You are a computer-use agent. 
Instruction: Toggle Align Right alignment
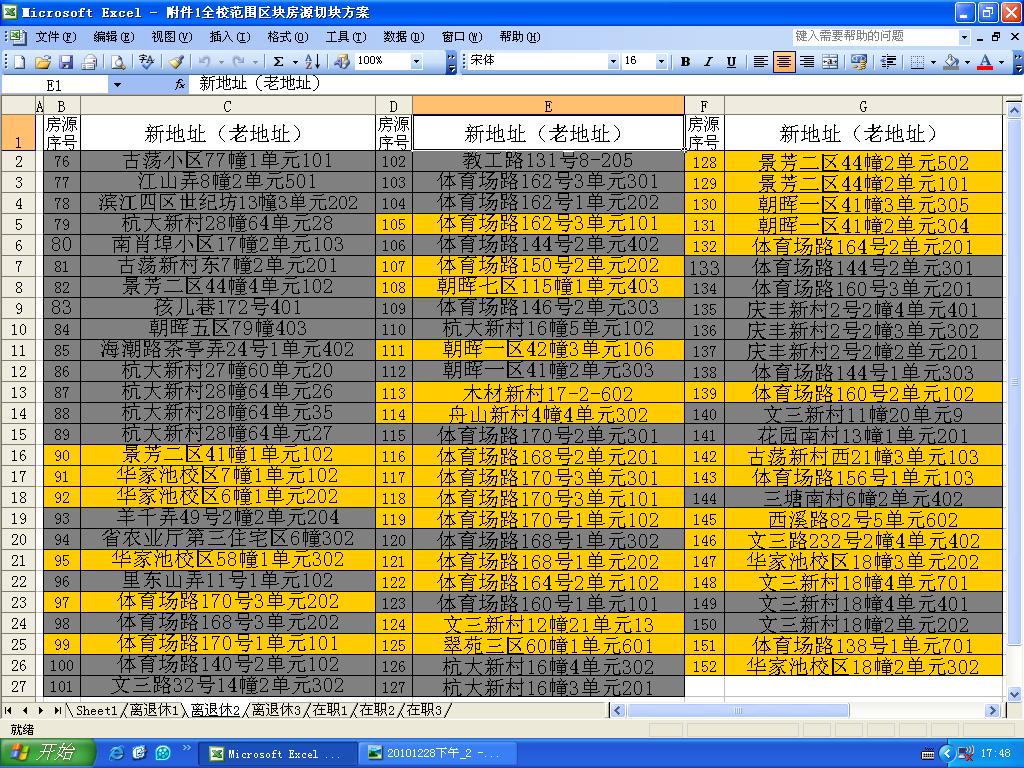tap(807, 61)
